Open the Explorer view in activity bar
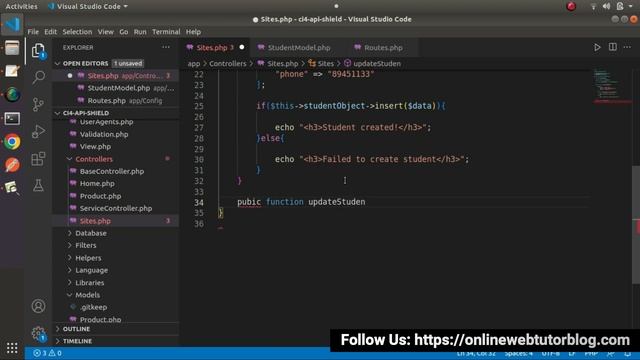The image size is (640, 360). [x=38, y=51]
